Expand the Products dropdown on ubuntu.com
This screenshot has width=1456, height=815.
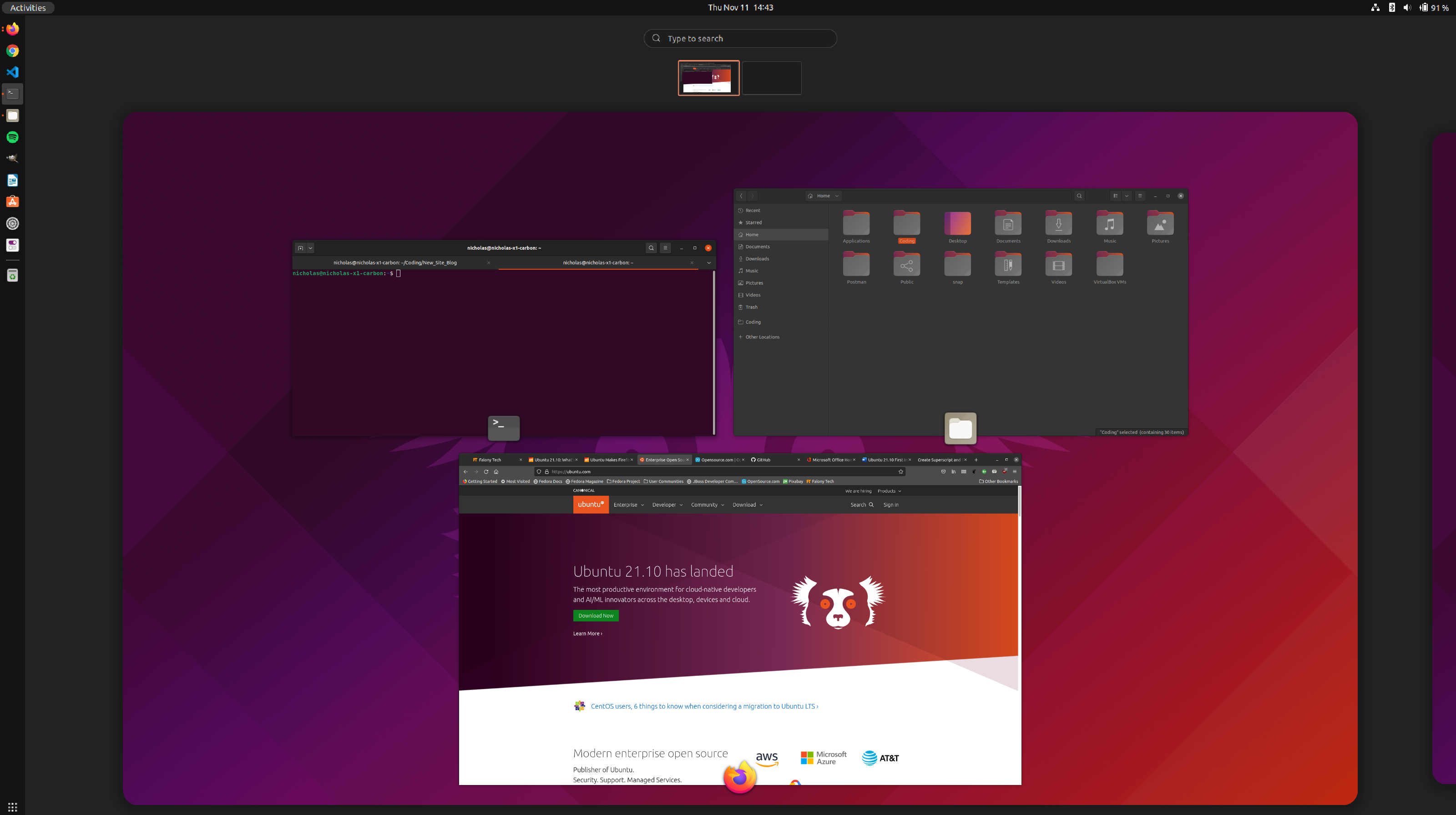coord(889,491)
